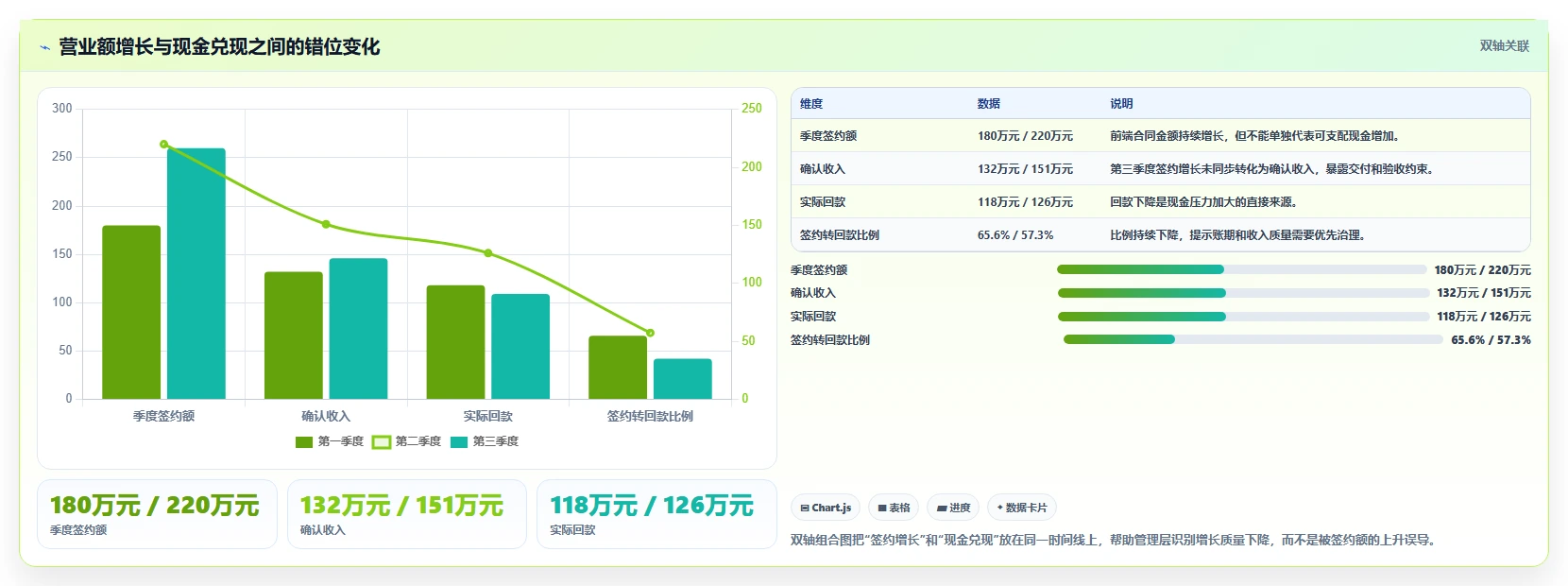
Task: Click the 季度签约额 label on the chart x-axis
Action: pyautogui.click(x=163, y=416)
